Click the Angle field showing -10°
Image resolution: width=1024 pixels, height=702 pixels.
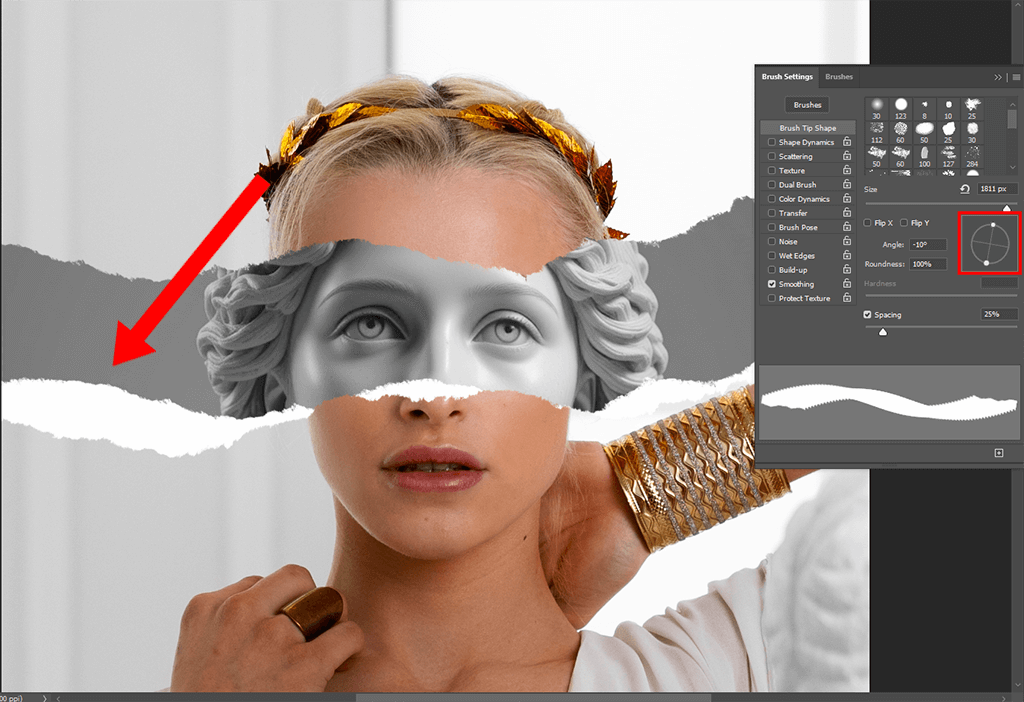927,244
